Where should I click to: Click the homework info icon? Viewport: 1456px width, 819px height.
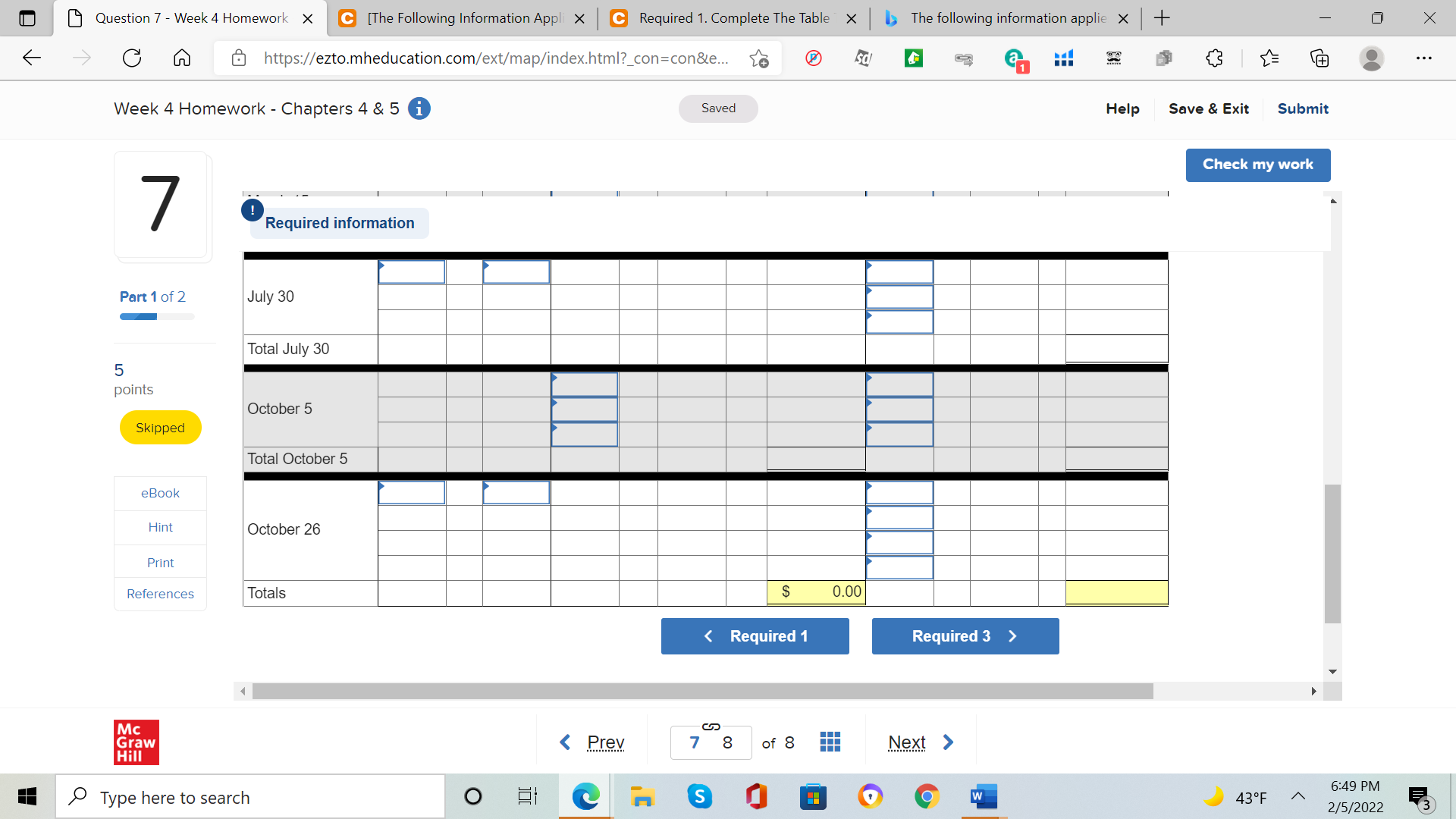point(419,108)
